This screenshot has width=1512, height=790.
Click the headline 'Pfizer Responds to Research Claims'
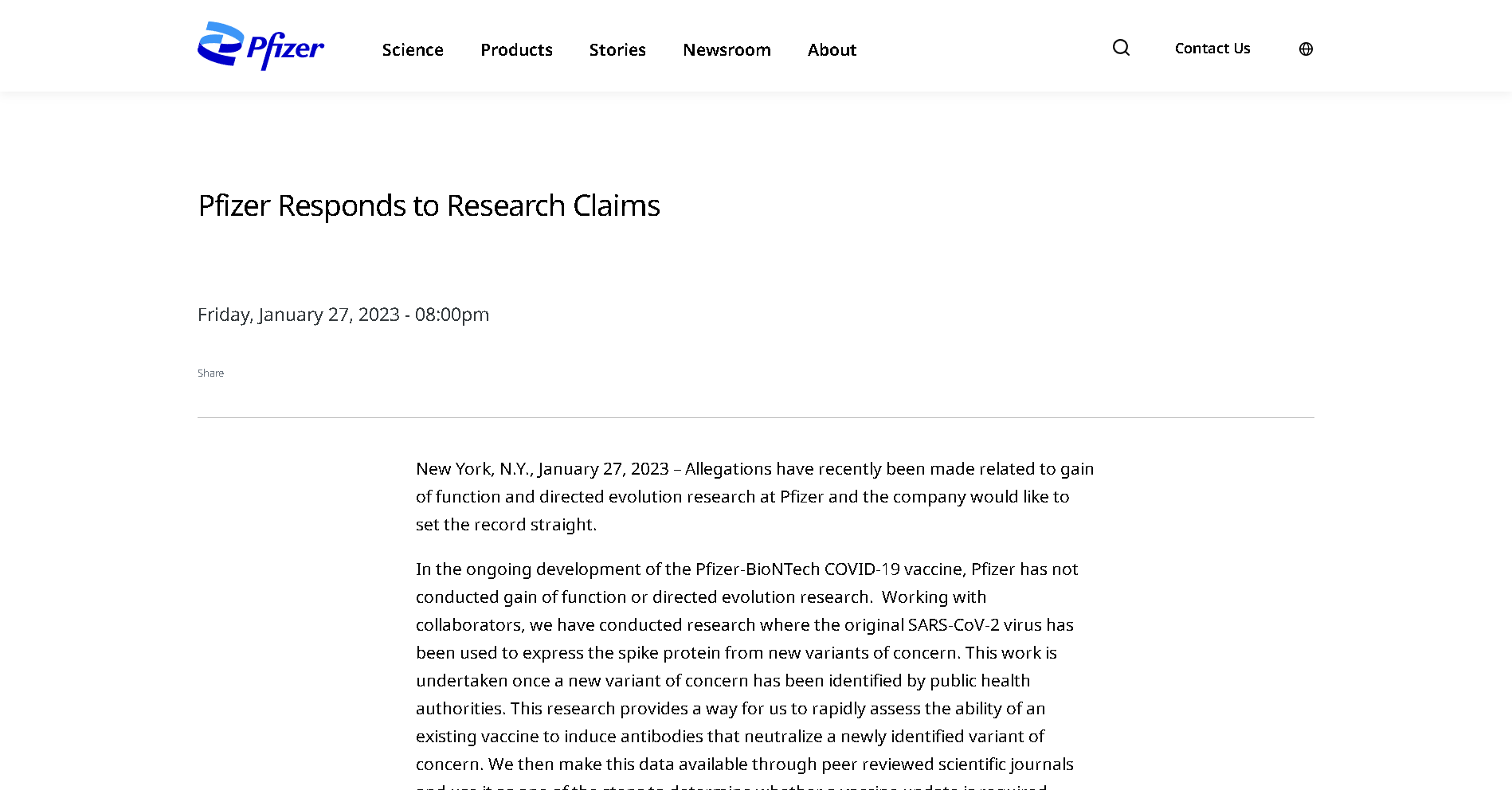pos(429,205)
